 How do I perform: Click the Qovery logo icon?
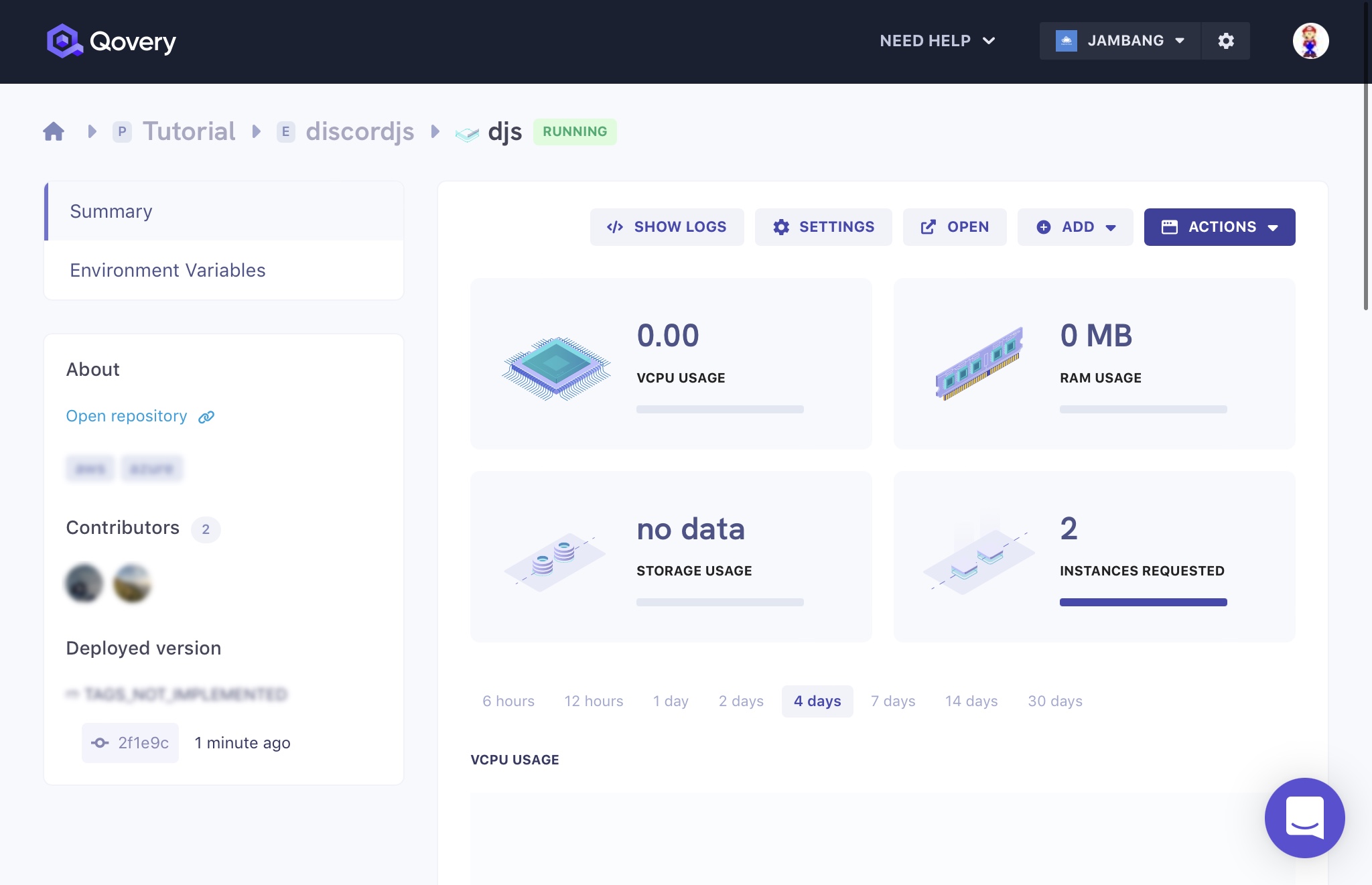point(64,41)
